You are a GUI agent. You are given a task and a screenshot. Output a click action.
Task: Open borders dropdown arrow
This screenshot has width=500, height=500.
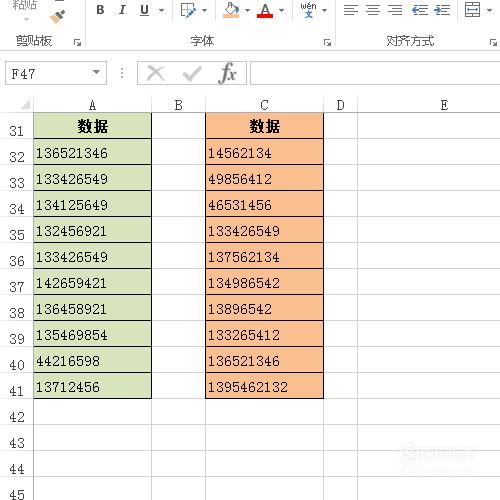tap(204, 10)
